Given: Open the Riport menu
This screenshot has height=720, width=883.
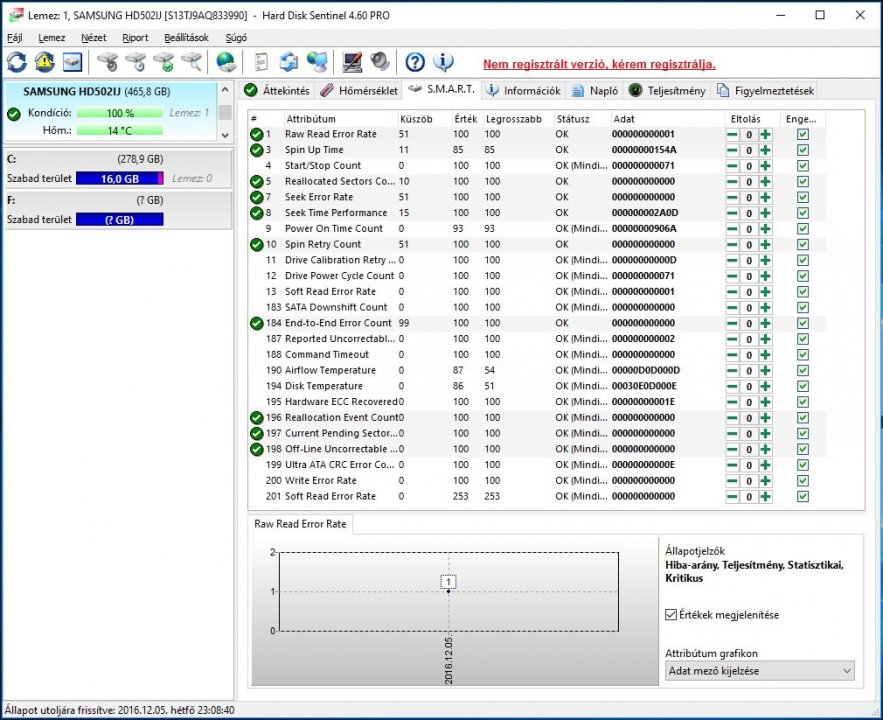Looking at the screenshot, I should (x=135, y=37).
